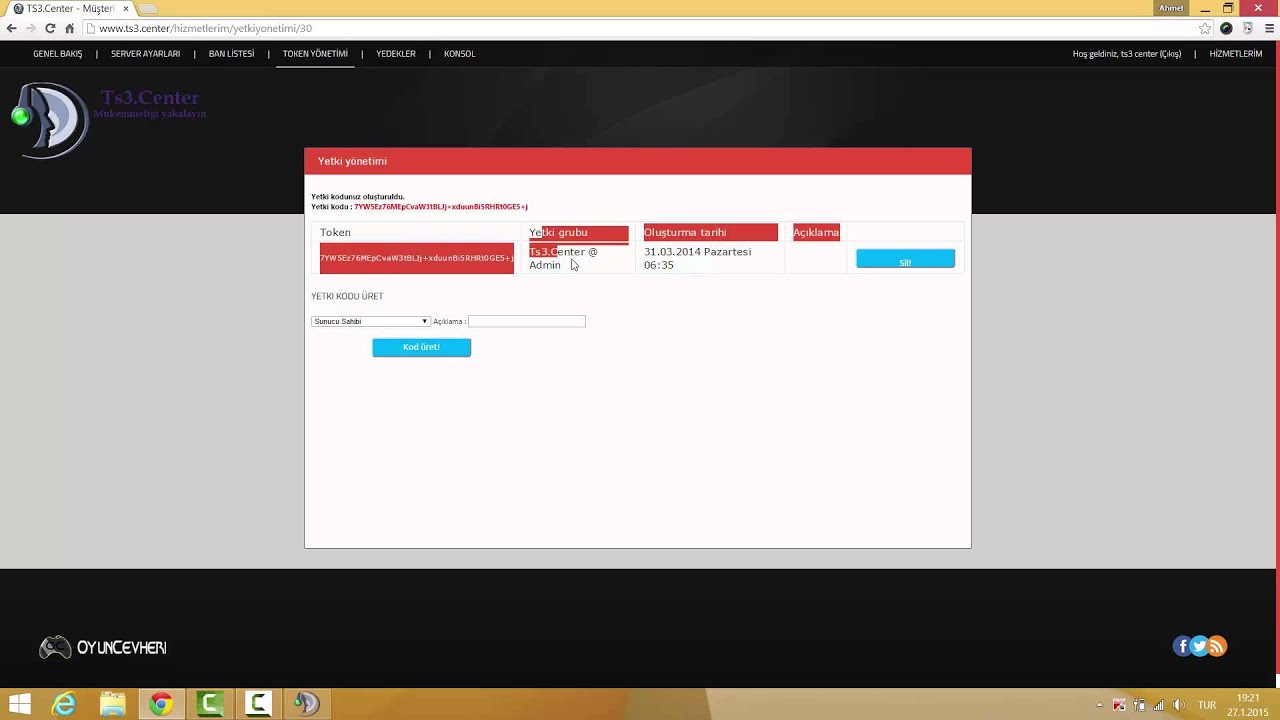Show hidden system tray icons
Image resolution: width=1280 pixels, height=720 pixels.
click(1099, 705)
